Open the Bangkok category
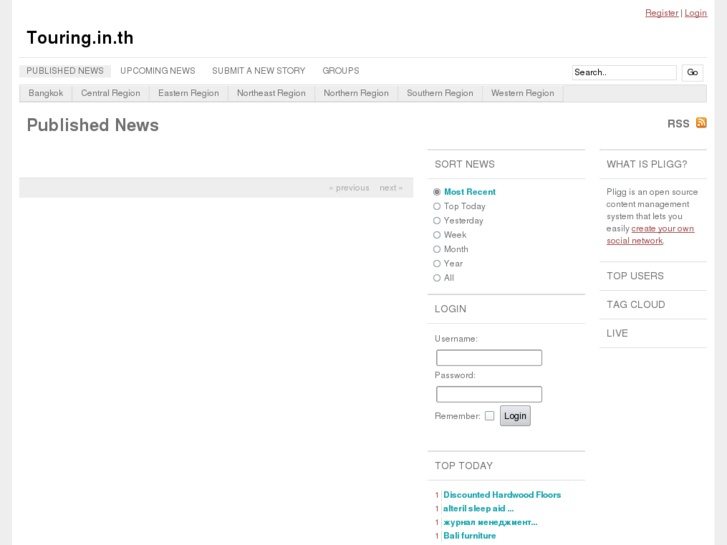 click(x=45, y=93)
